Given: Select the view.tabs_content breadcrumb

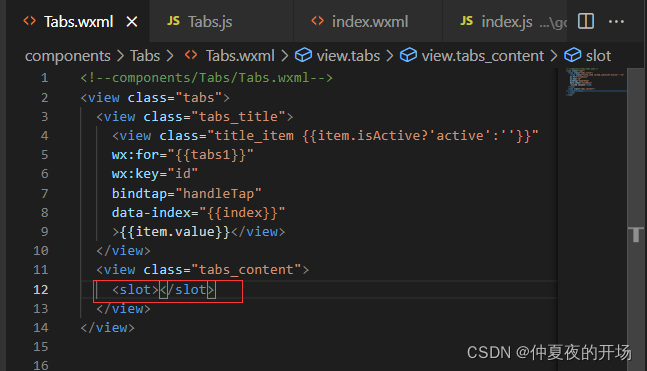Looking at the screenshot, I should point(483,56).
